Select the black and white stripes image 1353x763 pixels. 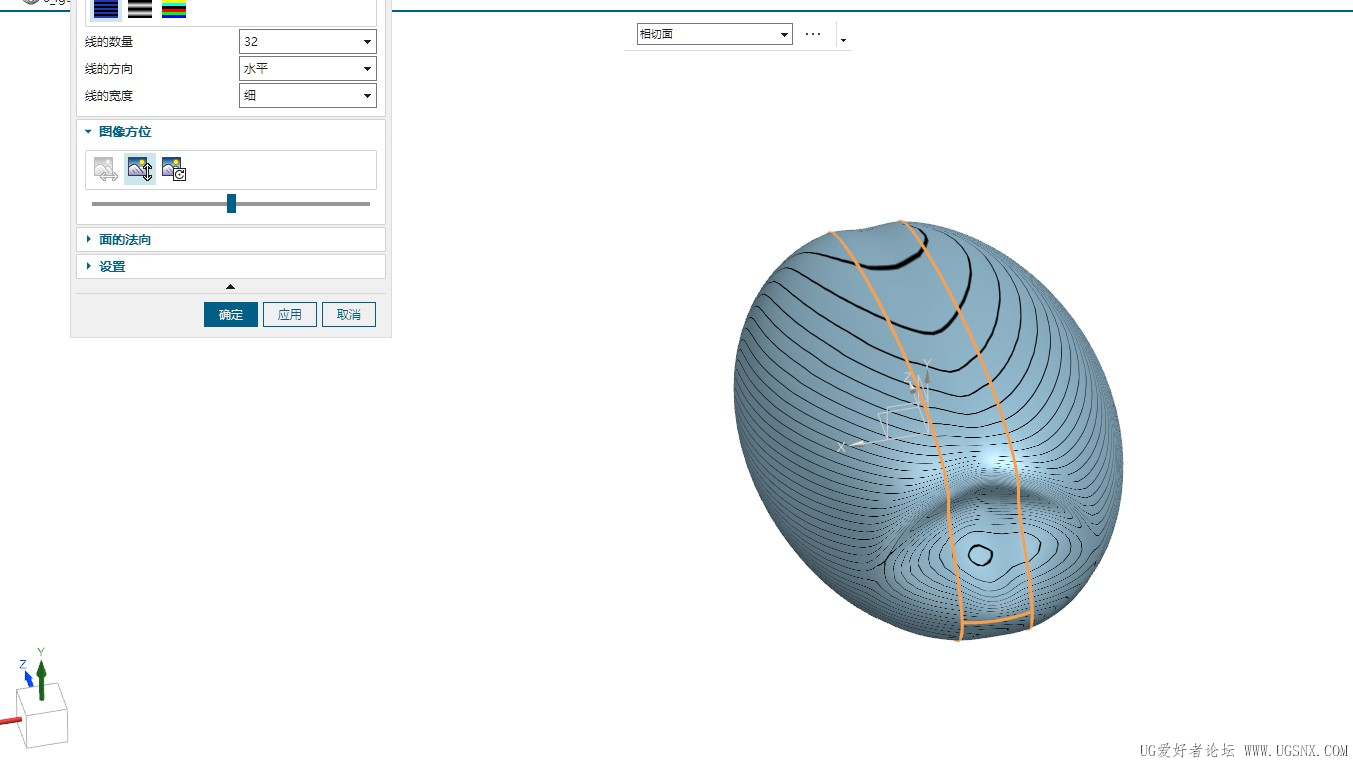(140, 9)
